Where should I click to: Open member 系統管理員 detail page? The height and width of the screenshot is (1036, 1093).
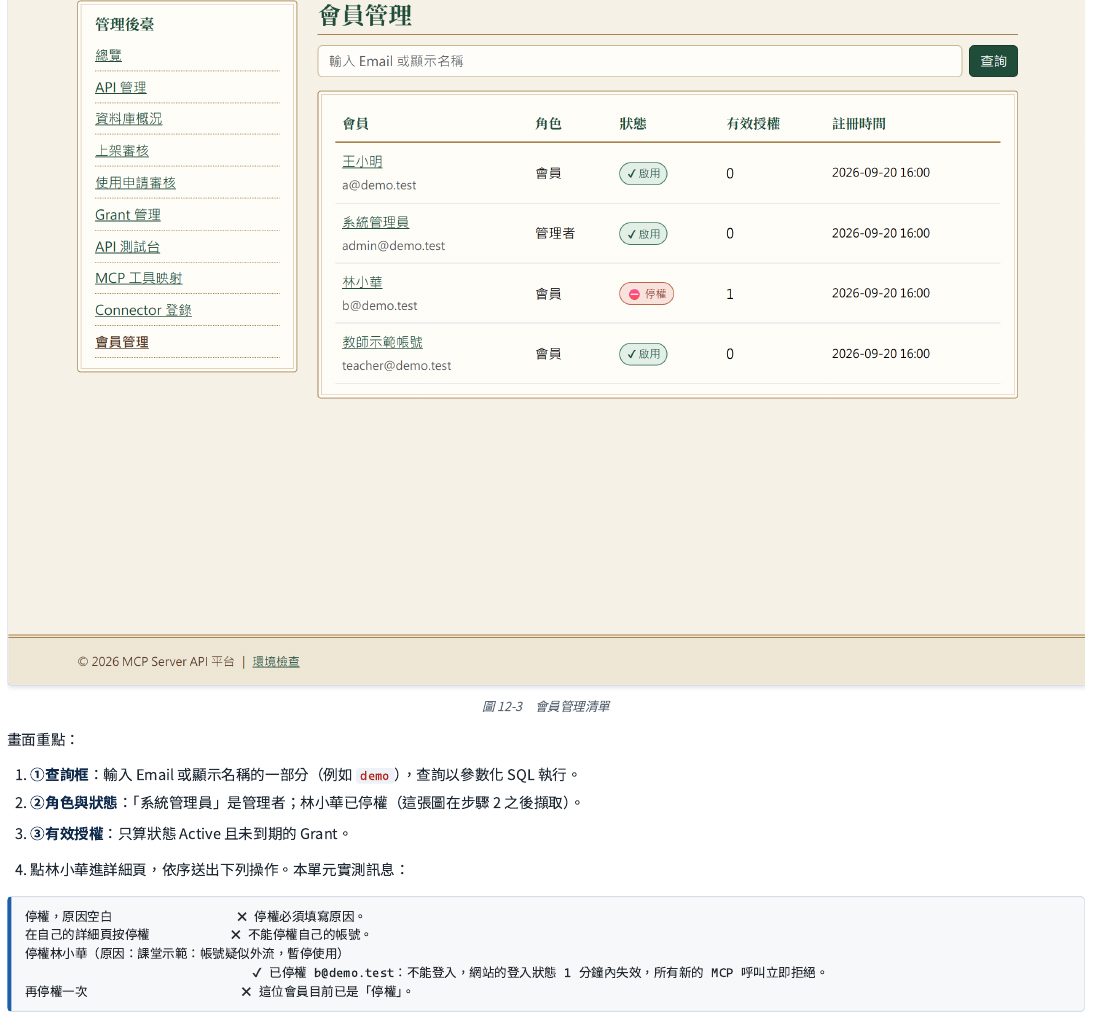click(375, 222)
